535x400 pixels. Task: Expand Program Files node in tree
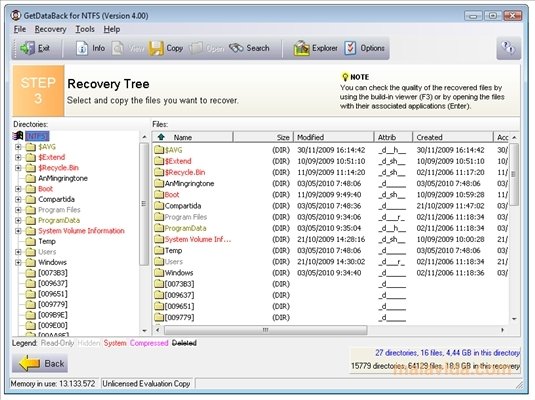[x=18, y=210]
